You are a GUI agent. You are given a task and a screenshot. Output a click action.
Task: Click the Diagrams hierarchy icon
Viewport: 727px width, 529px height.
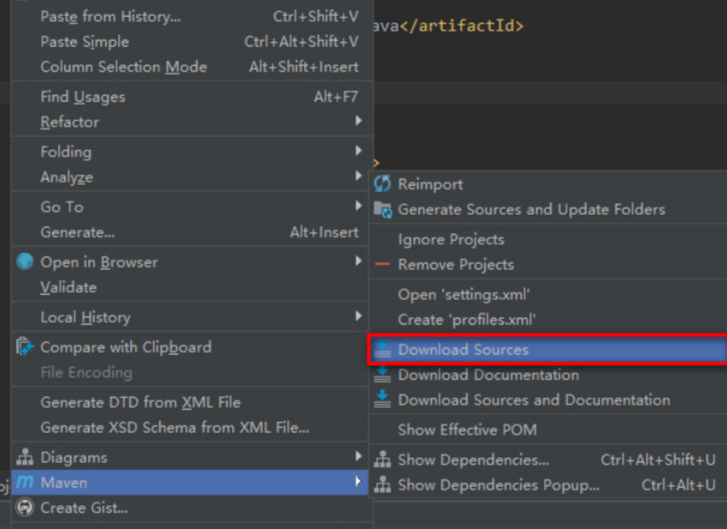tap(25, 457)
